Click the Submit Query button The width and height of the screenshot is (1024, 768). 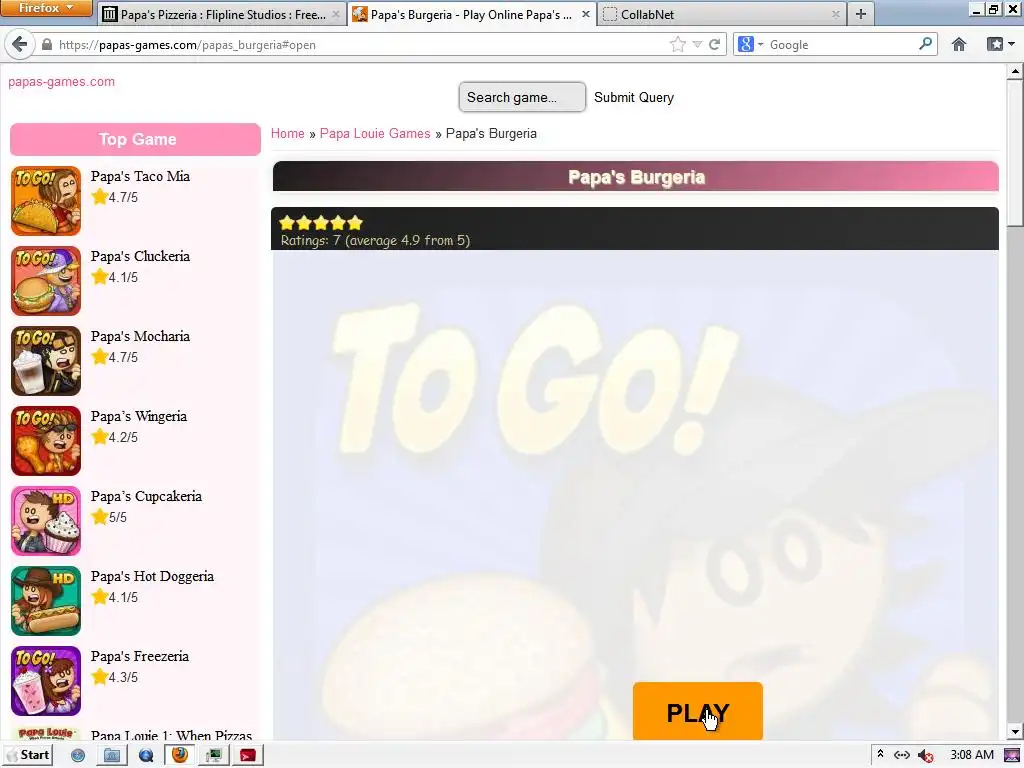coord(633,97)
